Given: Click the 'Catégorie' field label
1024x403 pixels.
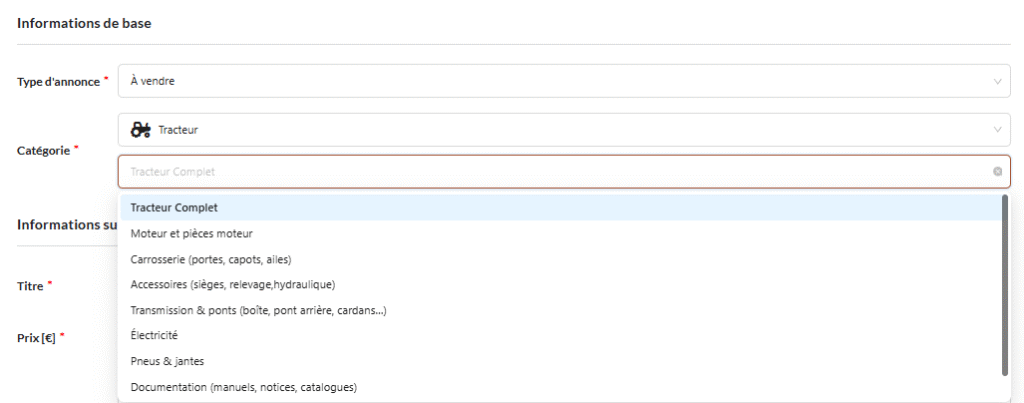Looking at the screenshot, I should click(43, 150).
